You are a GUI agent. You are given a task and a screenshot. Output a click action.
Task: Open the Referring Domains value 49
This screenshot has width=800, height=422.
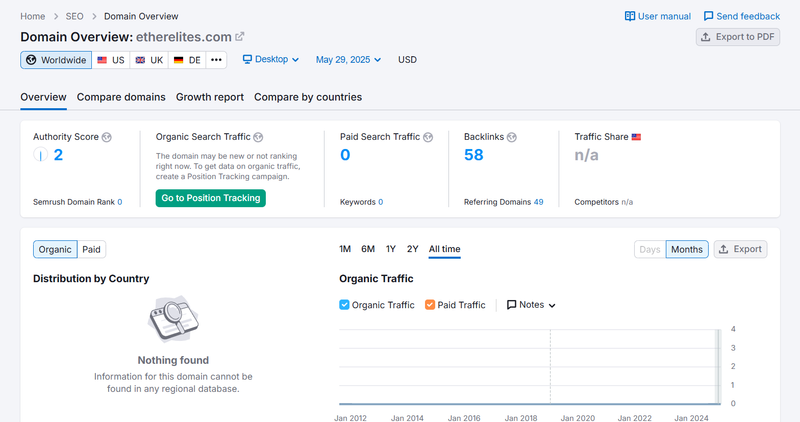tap(538, 202)
